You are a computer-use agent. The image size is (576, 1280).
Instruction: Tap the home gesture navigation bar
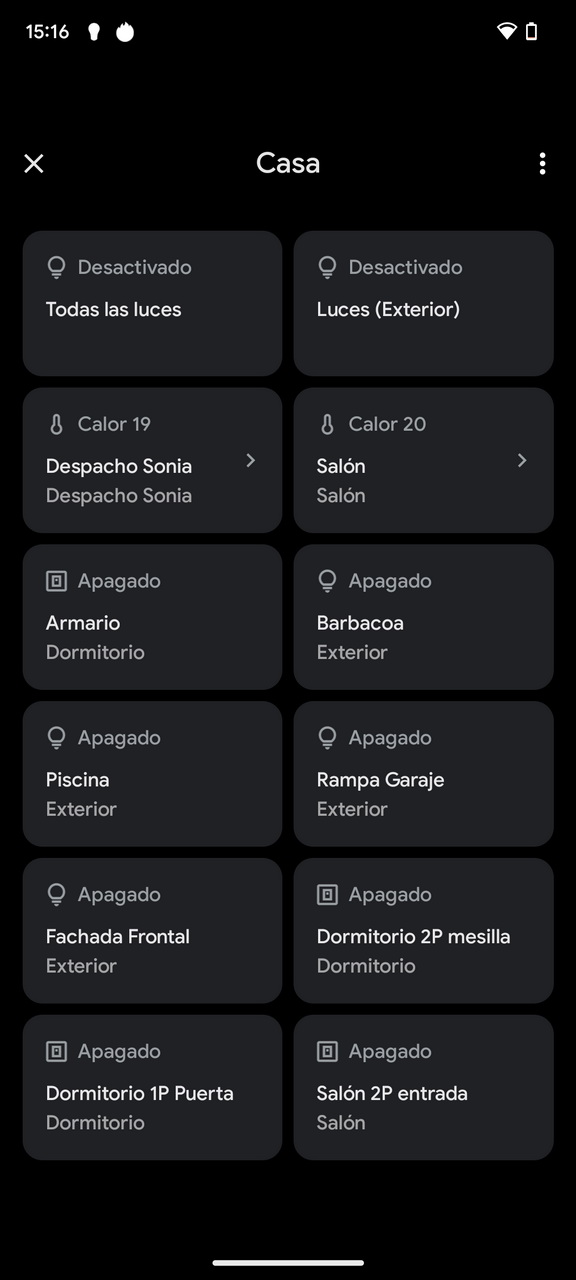288,1263
